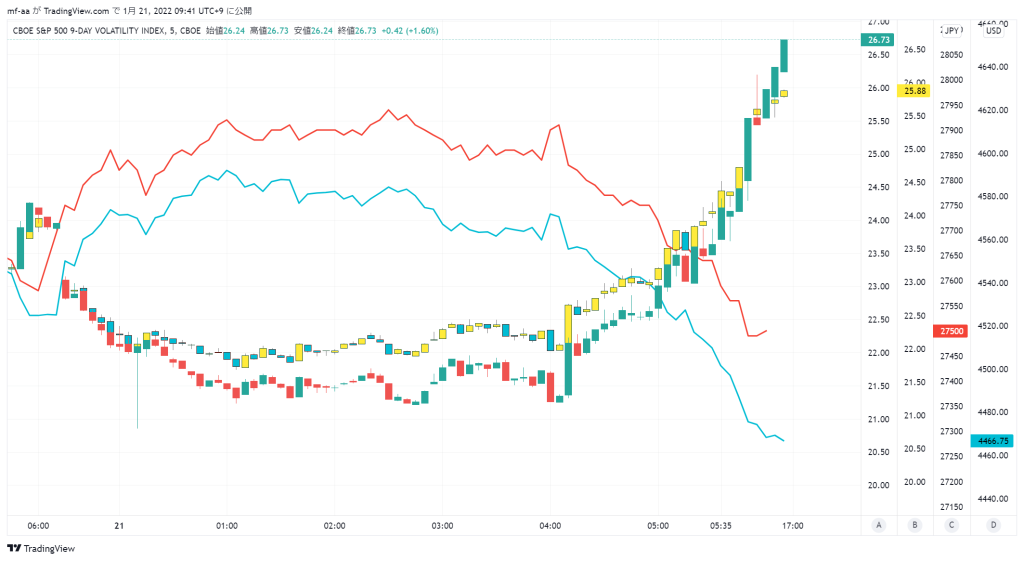Click the 27800 value on scale C
Image resolution: width=1024 pixels, height=561 pixels.
tap(952, 180)
